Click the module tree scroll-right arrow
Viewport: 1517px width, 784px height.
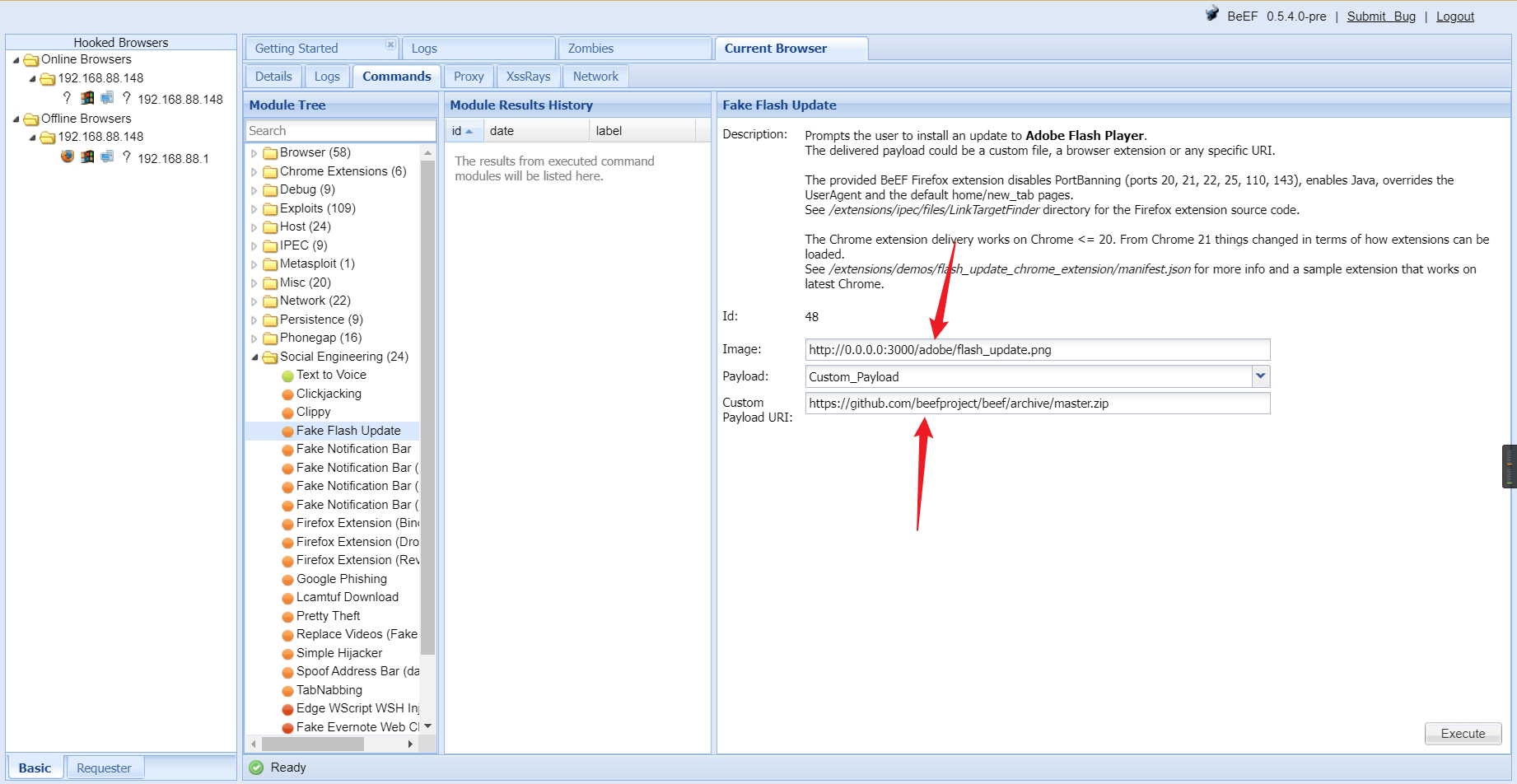(410, 744)
